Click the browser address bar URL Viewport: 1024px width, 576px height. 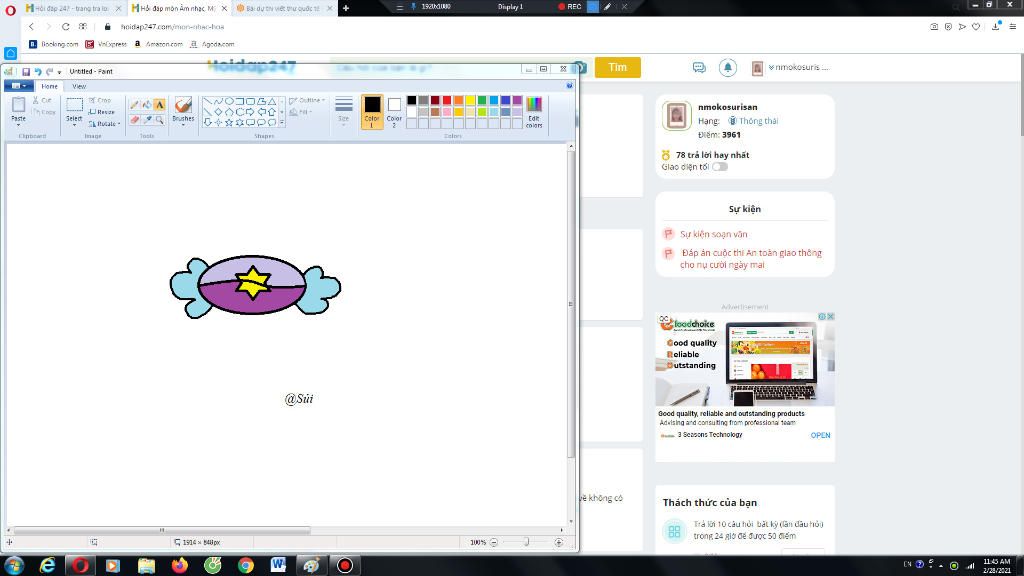pos(172,27)
